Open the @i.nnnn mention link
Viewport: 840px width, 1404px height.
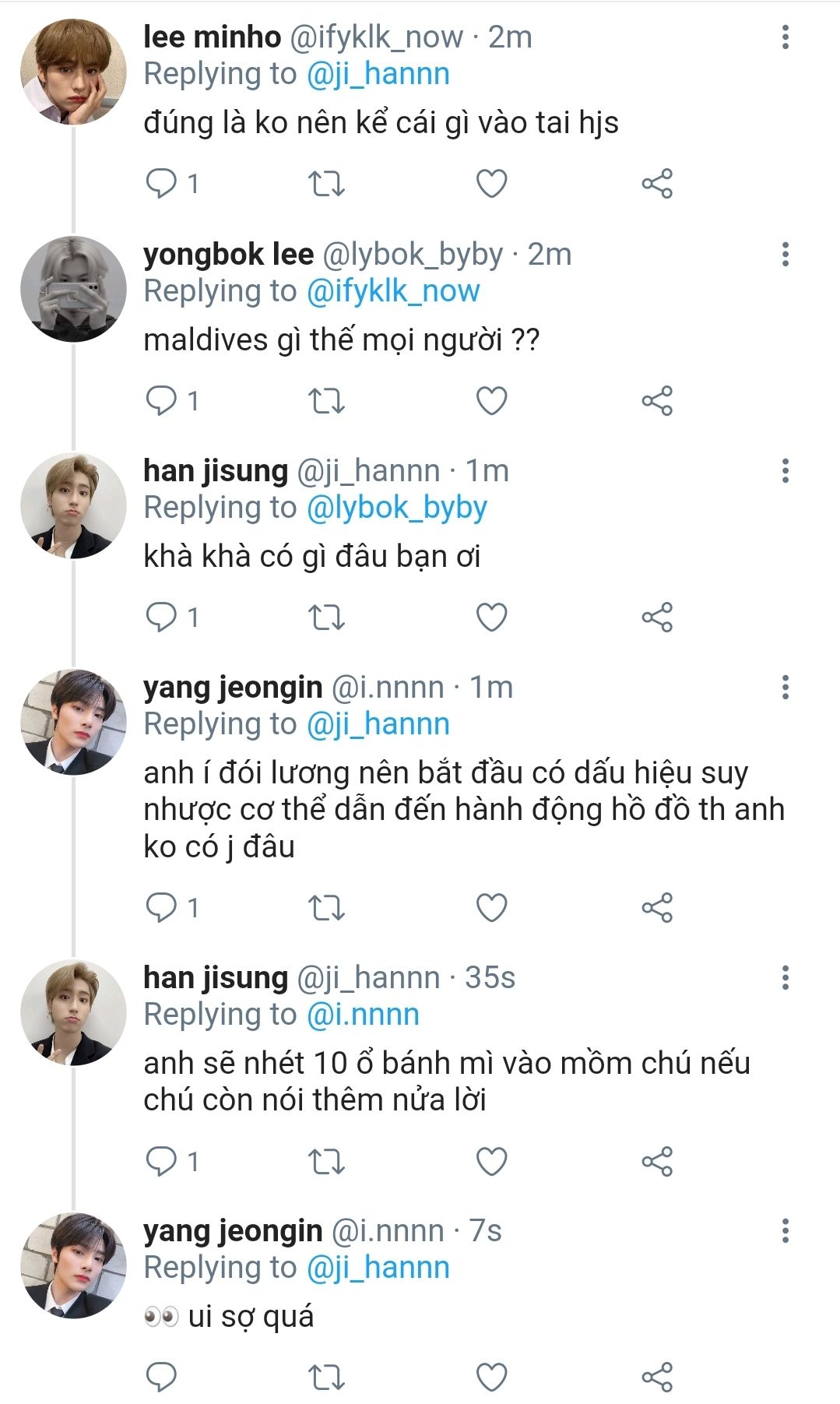pyautogui.click(x=363, y=1015)
